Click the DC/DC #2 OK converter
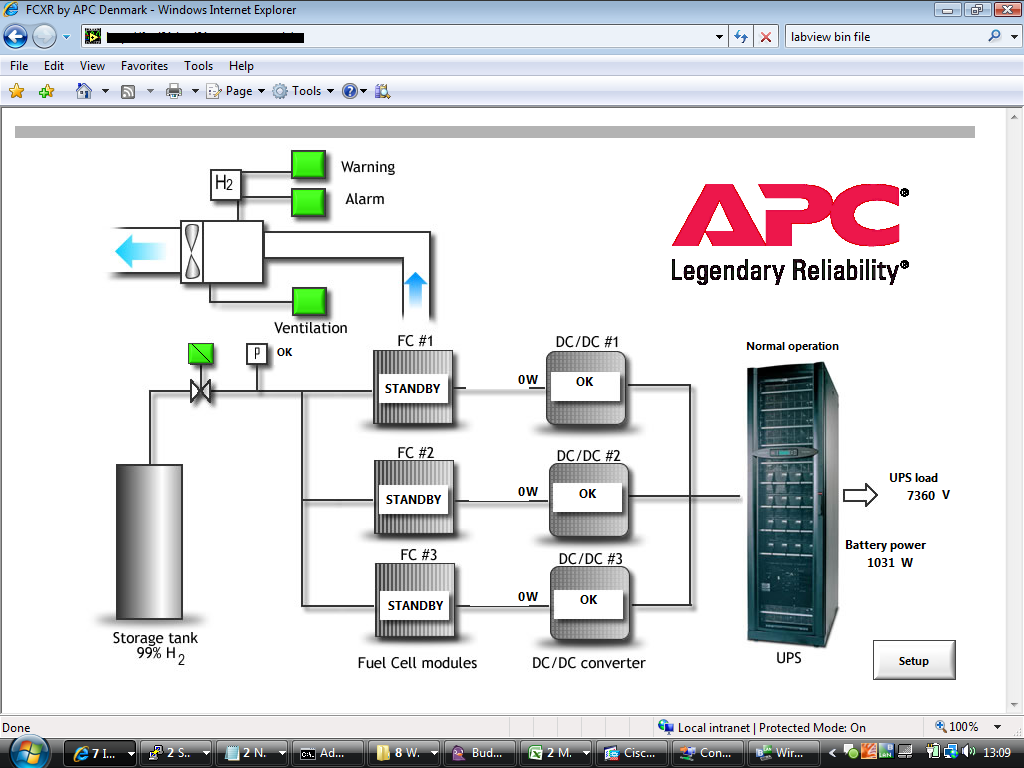Screen dimensions: 1024x768 tap(588, 500)
